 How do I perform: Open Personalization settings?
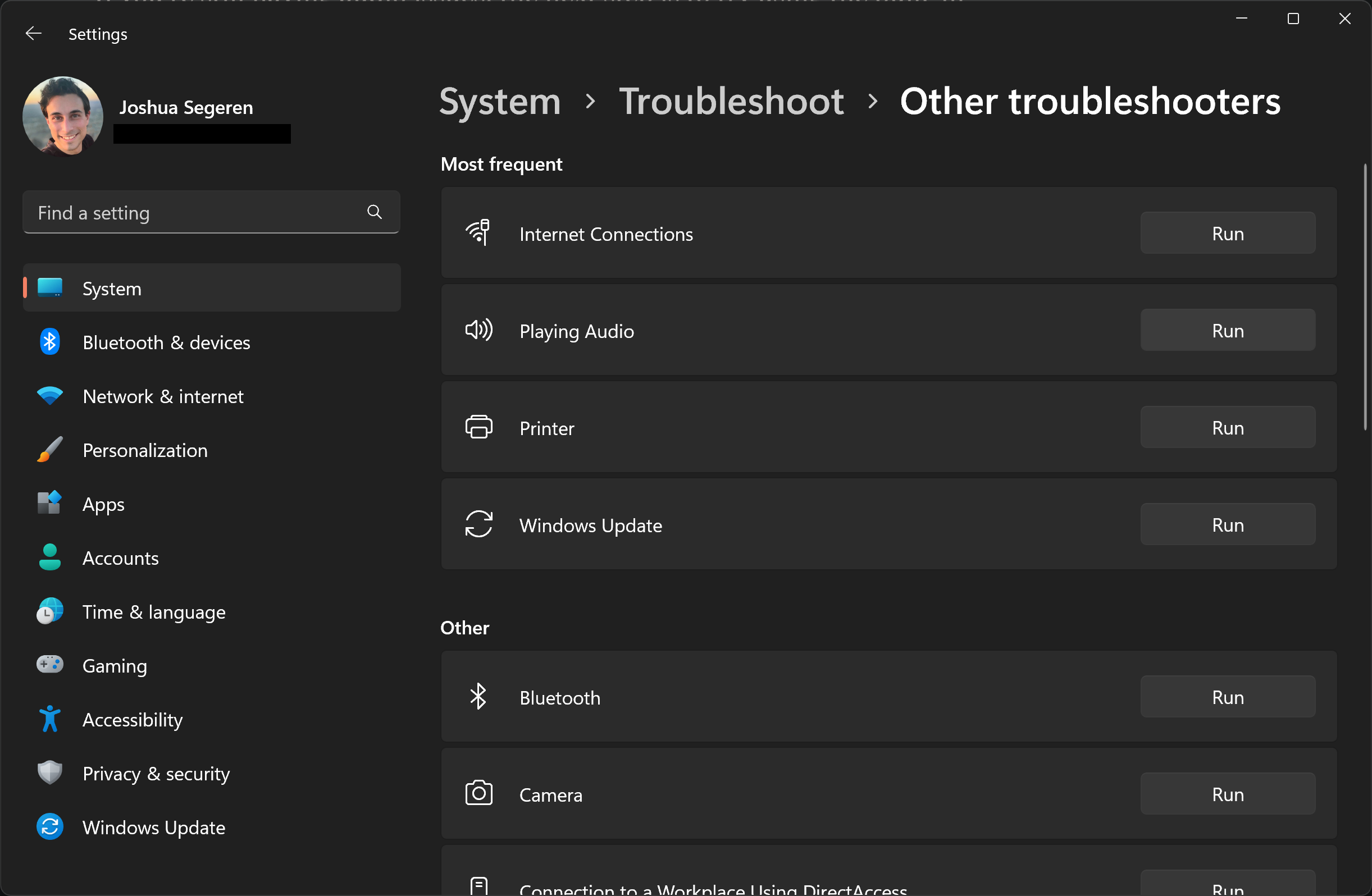pyautogui.click(x=212, y=450)
